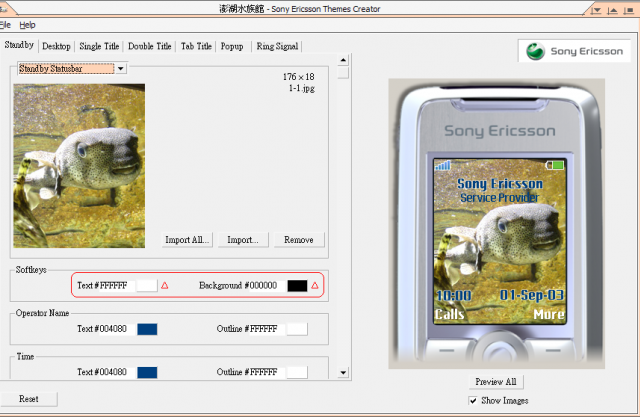Image resolution: width=640 pixels, height=417 pixels.
Task: Open the Single Title tab
Action: (x=99, y=46)
